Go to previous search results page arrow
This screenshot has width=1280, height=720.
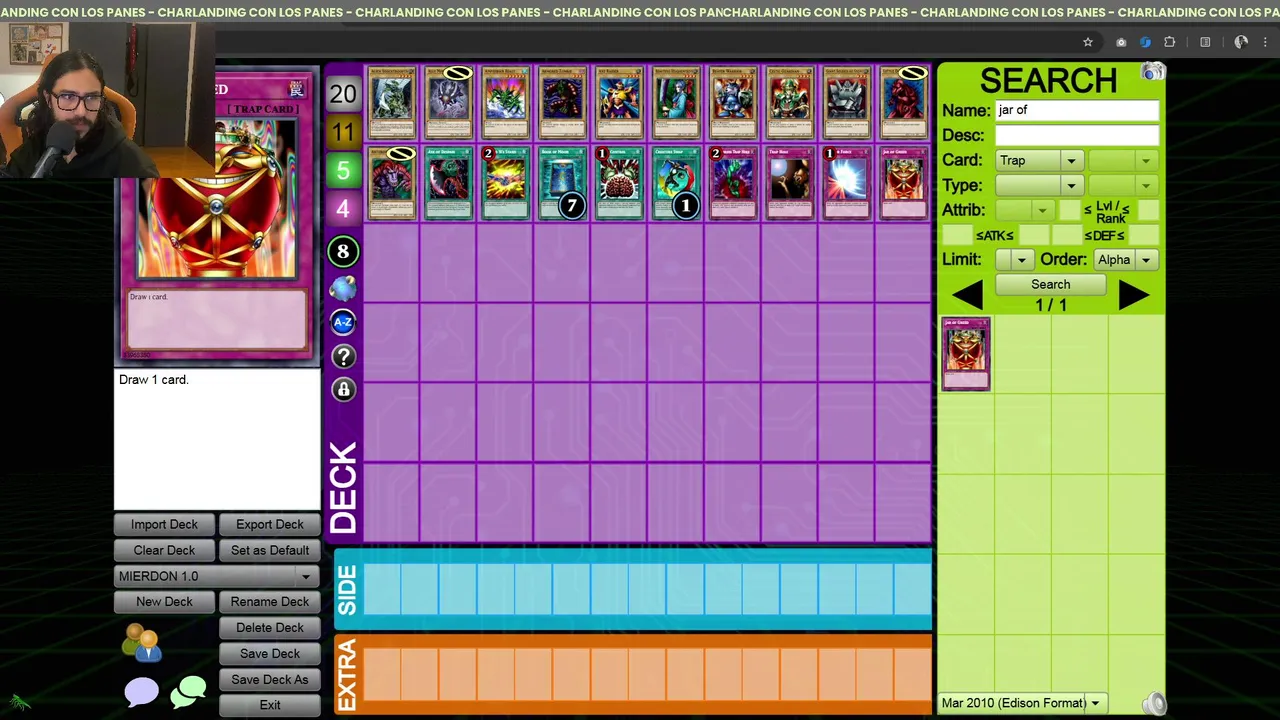pos(966,296)
